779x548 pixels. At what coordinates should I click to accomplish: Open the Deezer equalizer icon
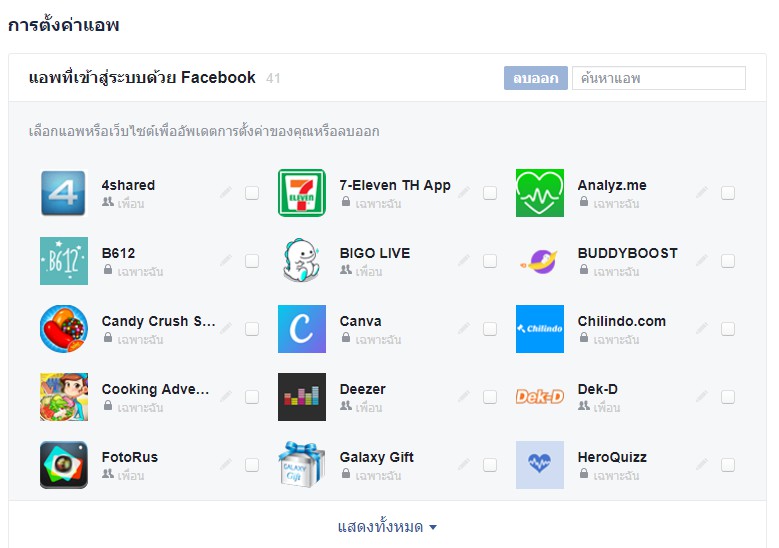click(302, 397)
